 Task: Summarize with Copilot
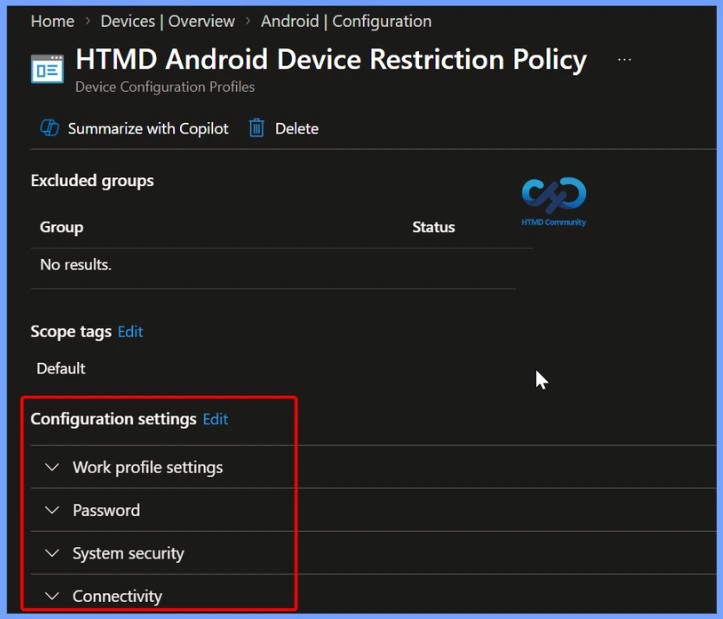pos(148,129)
